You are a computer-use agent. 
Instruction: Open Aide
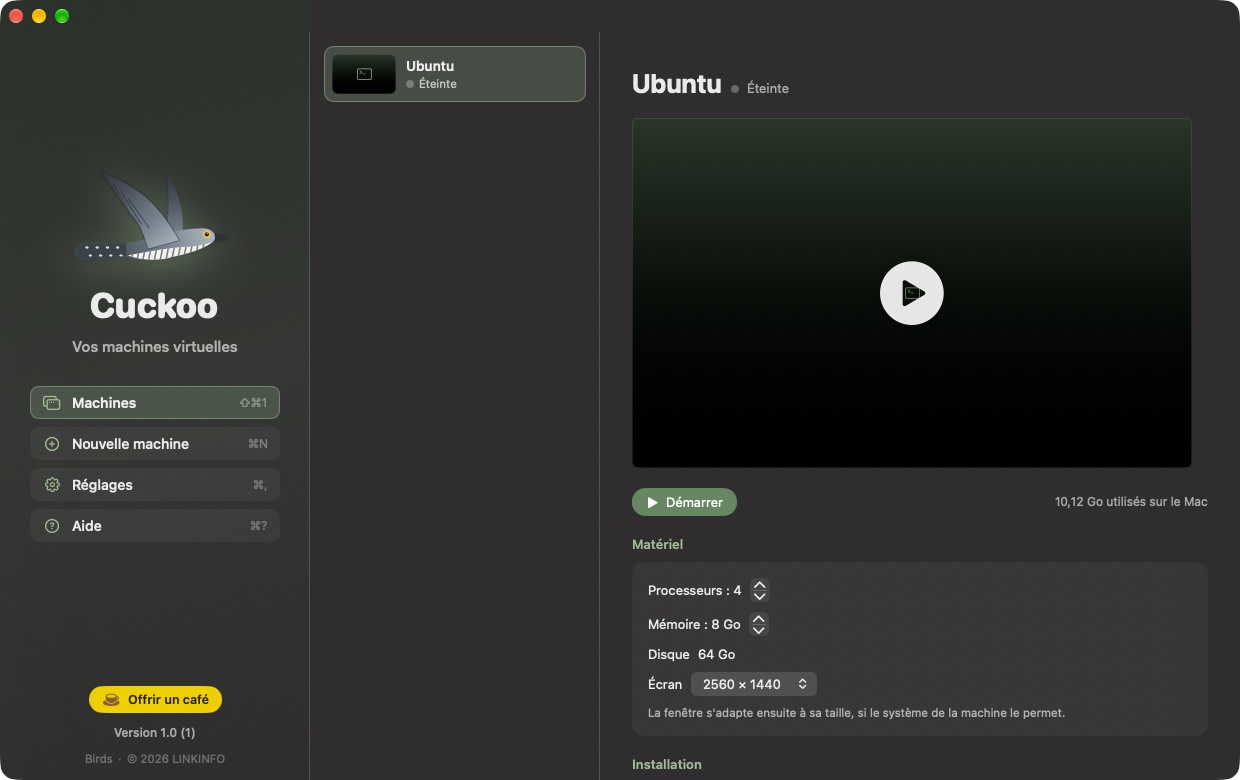click(155, 526)
